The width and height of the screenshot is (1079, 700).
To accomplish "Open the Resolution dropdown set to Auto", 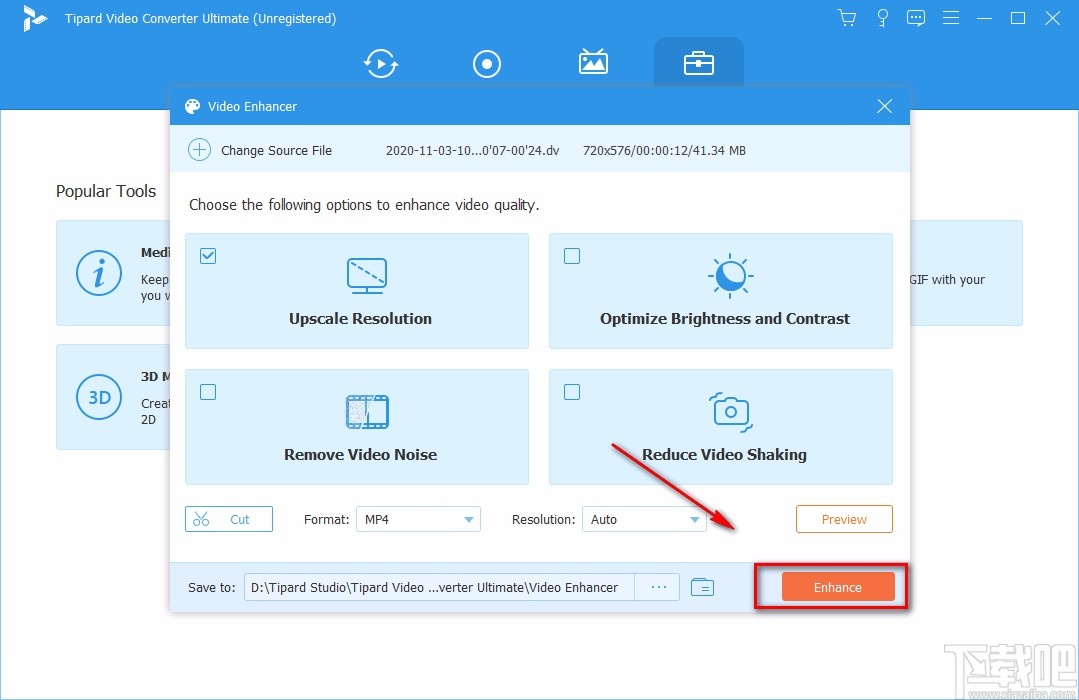I will click(x=644, y=519).
